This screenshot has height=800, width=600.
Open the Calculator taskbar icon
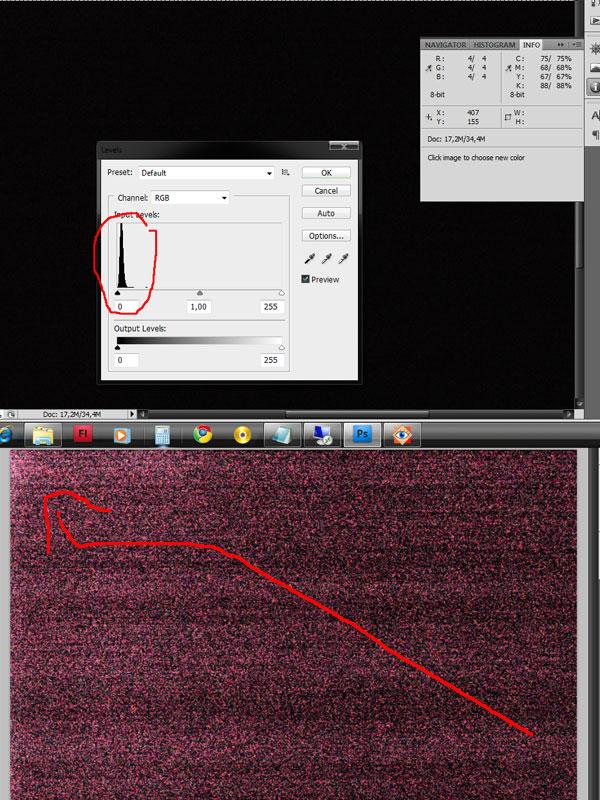162,435
